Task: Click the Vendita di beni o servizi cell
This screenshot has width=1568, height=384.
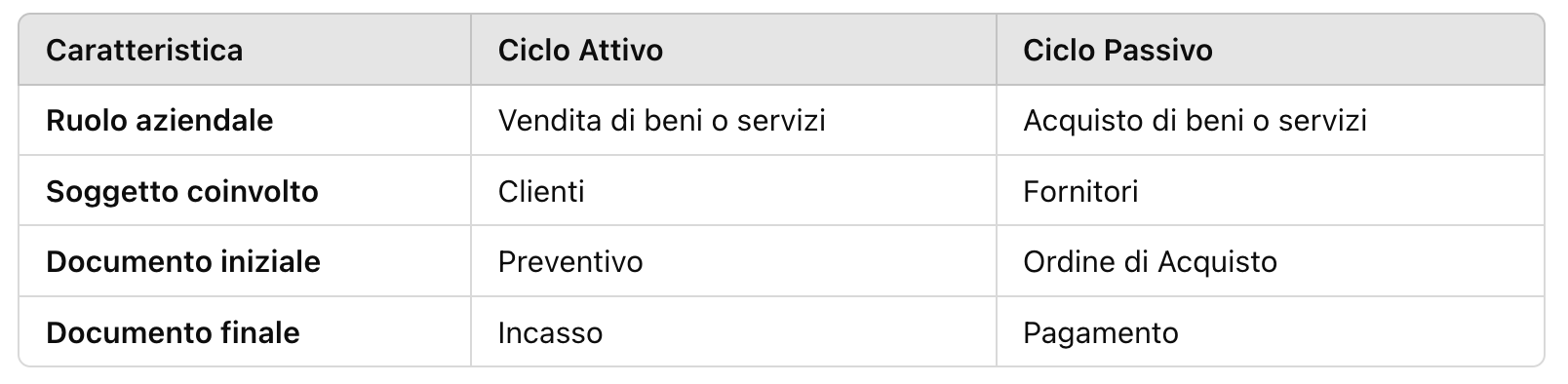Action: click(662, 120)
